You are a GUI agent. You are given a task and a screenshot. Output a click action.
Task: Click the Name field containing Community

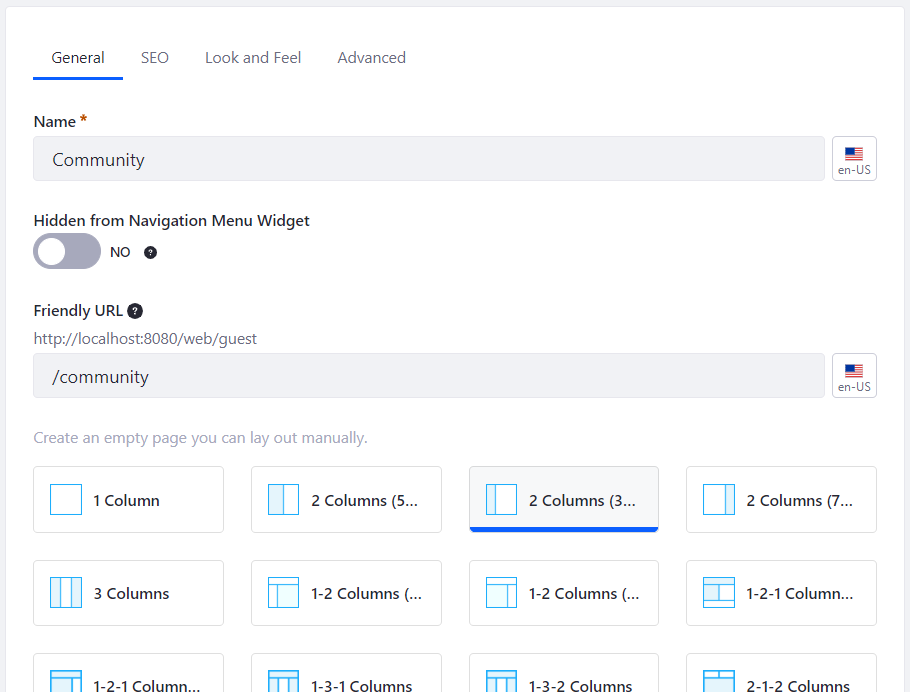(429, 159)
